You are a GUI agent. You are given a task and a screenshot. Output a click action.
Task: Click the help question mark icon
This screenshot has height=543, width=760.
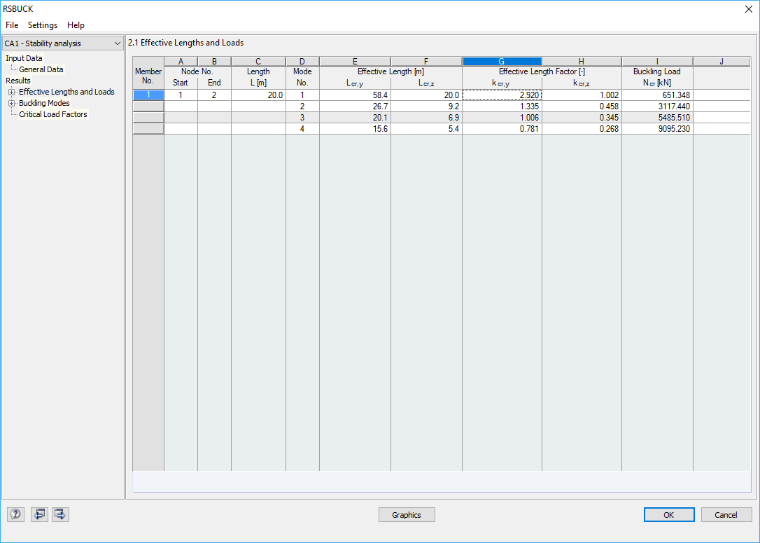(16, 514)
